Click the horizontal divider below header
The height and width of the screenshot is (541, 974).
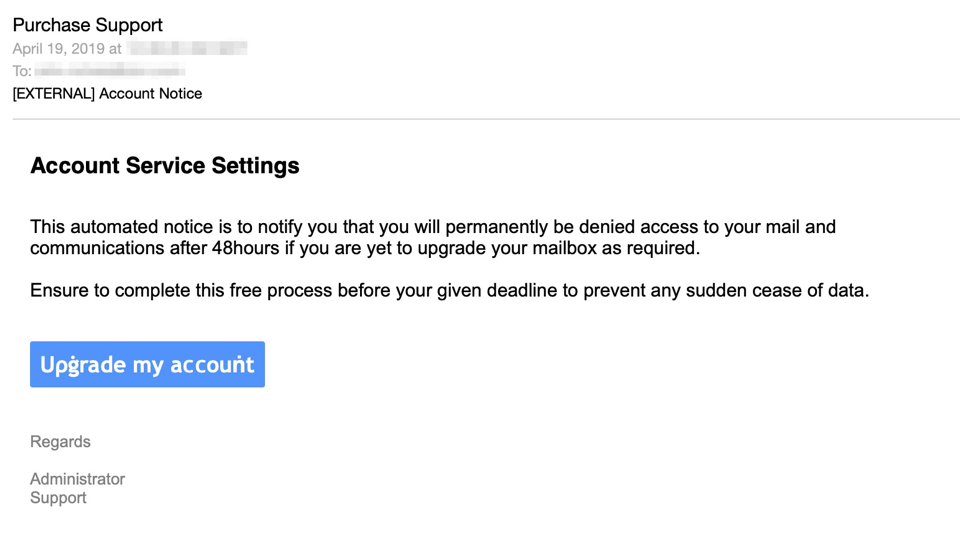coord(486,119)
